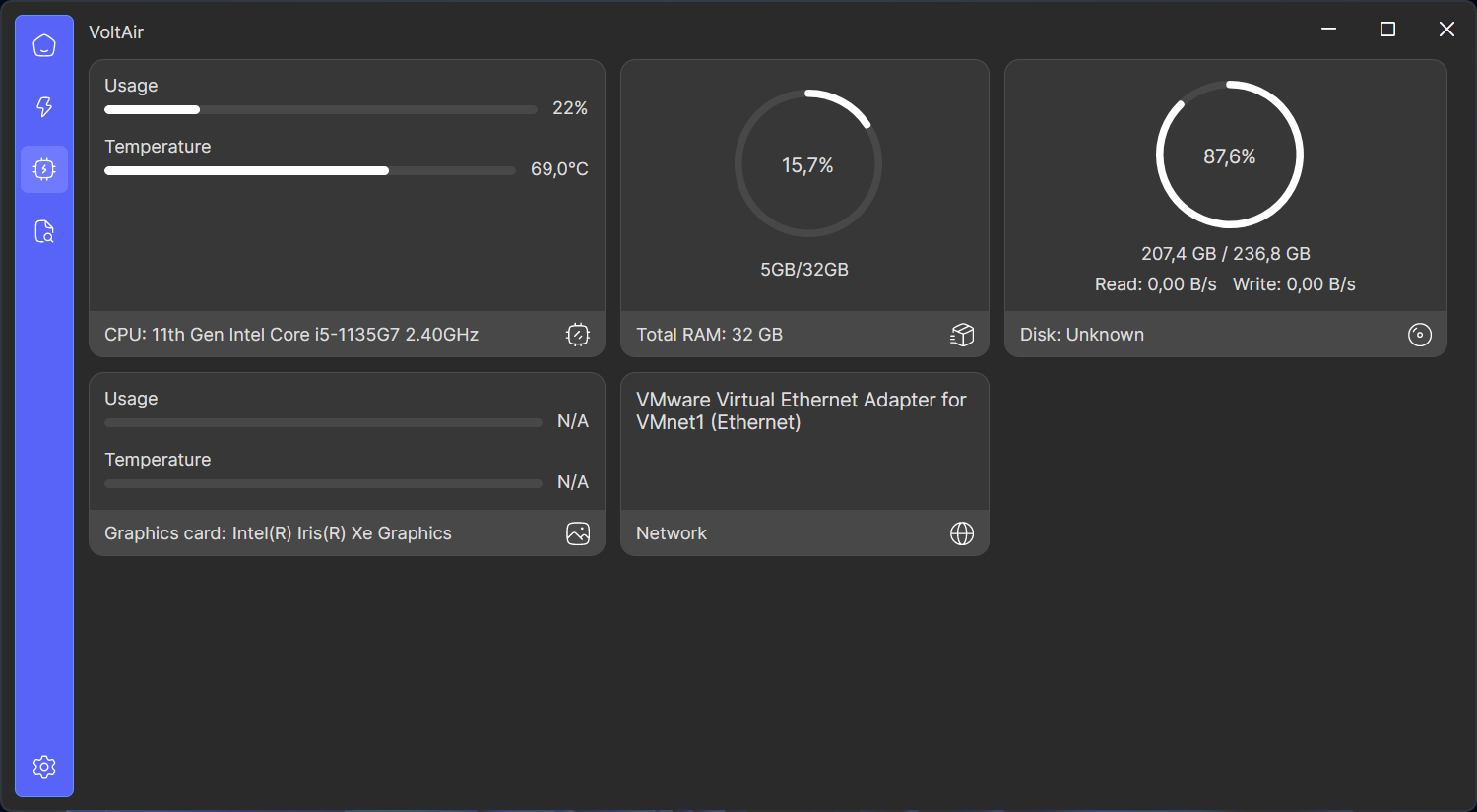The image size is (1477, 812).
Task: Maximize the VoltAir window
Action: pyautogui.click(x=1388, y=30)
